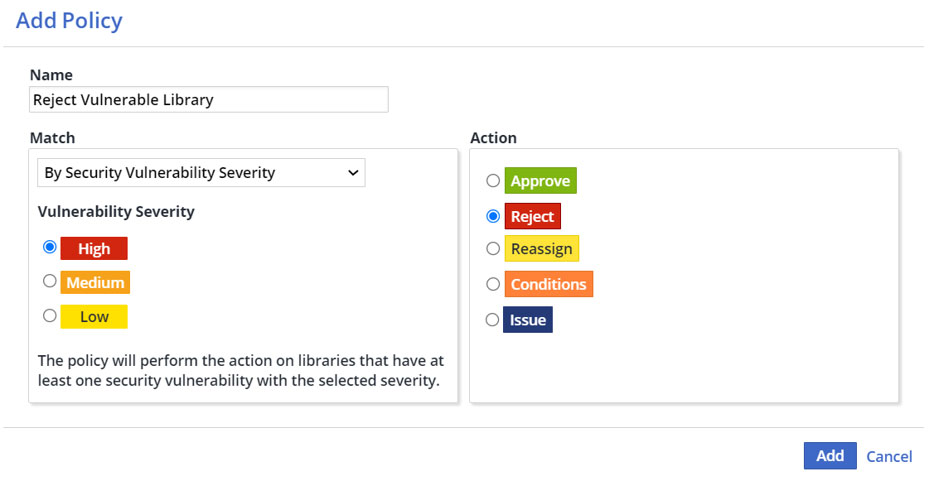The height and width of the screenshot is (481, 929).
Task: Click the Cancel link
Action: pos(889,457)
